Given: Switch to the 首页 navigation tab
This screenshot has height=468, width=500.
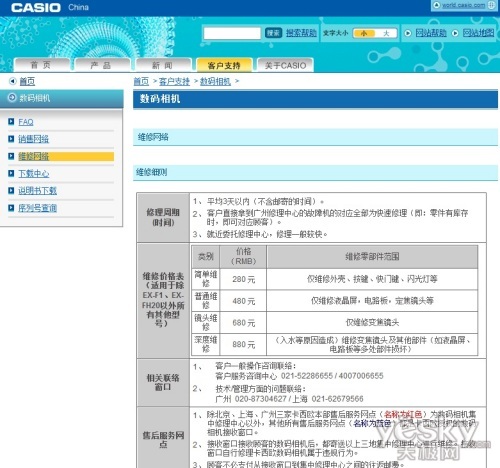Looking at the screenshot, I should coord(41,65).
